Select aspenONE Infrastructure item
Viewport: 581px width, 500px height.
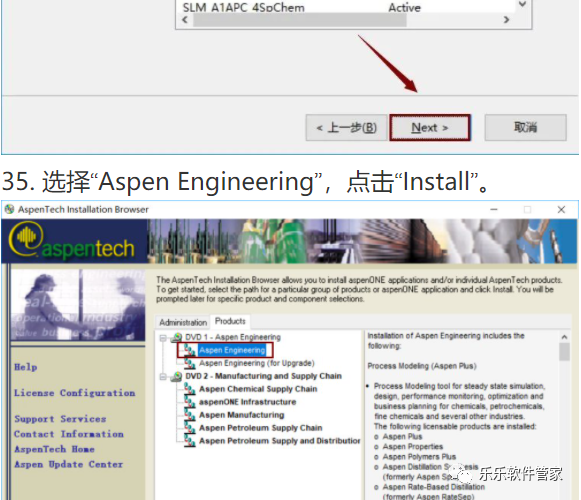[248, 402]
